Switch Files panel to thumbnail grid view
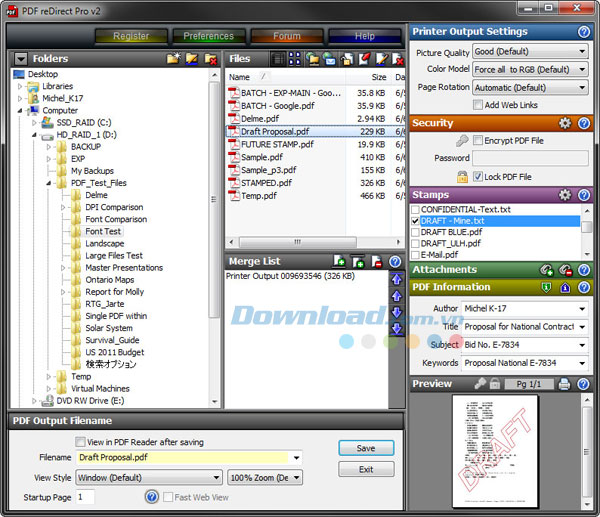Screen dimensions: 600x517 click(295, 59)
